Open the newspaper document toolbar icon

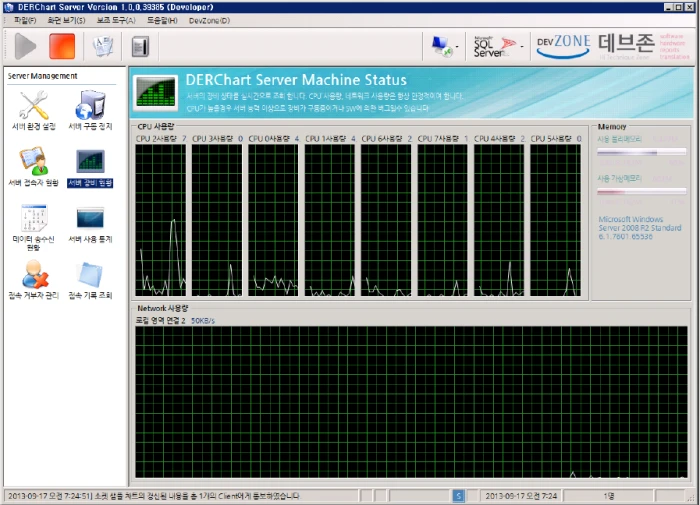103,46
